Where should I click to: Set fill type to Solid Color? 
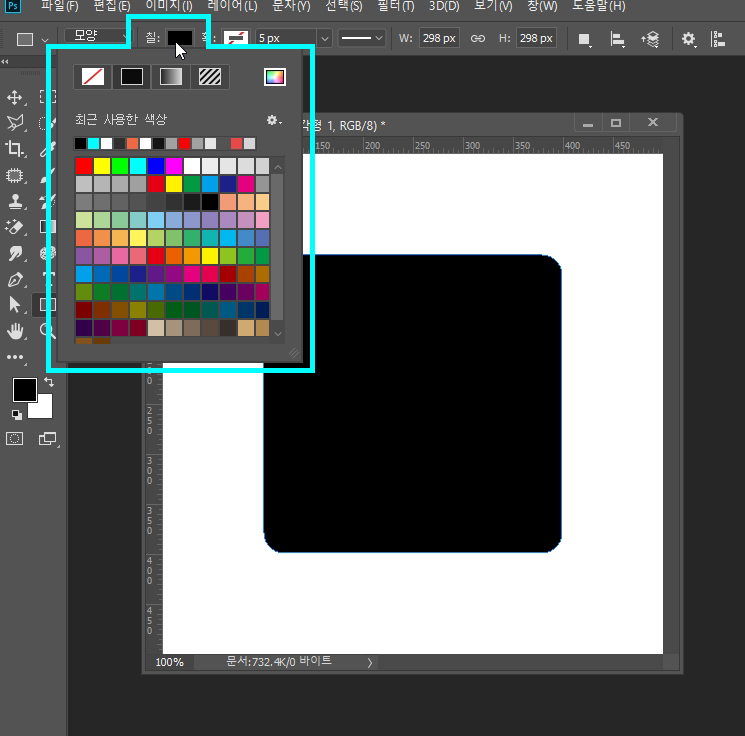coord(132,76)
